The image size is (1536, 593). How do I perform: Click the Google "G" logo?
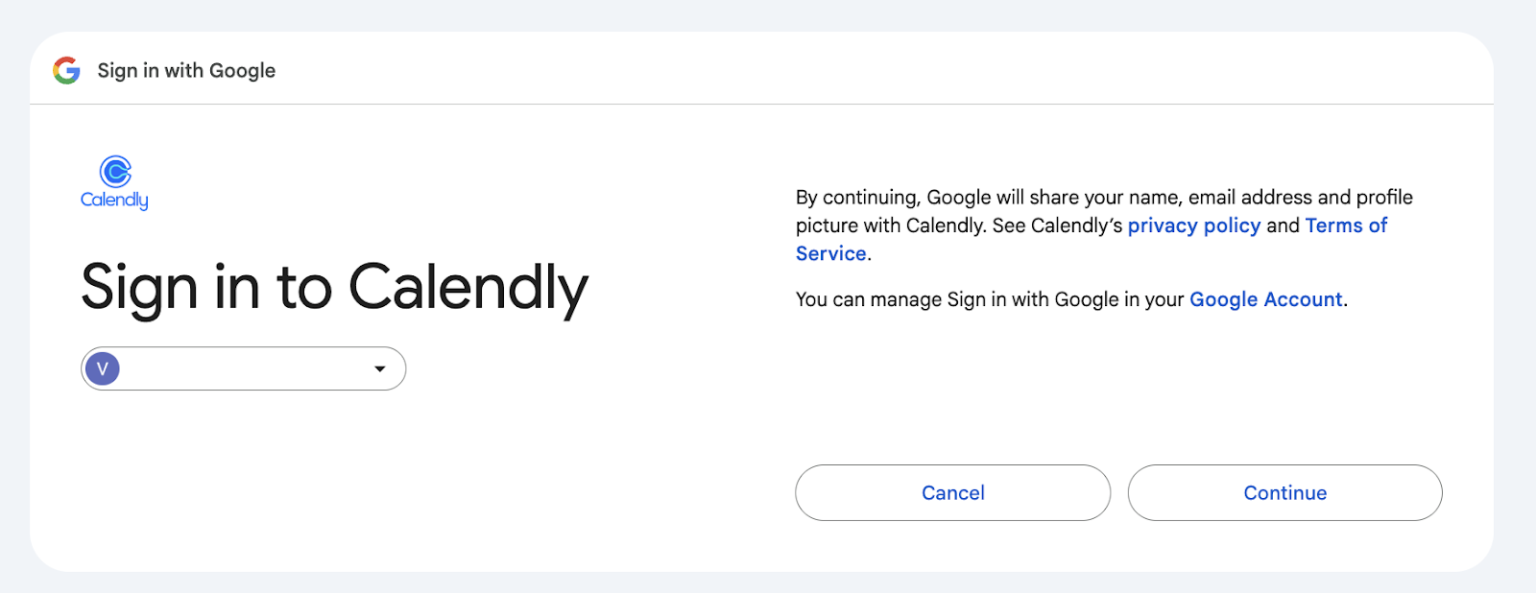click(67, 71)
